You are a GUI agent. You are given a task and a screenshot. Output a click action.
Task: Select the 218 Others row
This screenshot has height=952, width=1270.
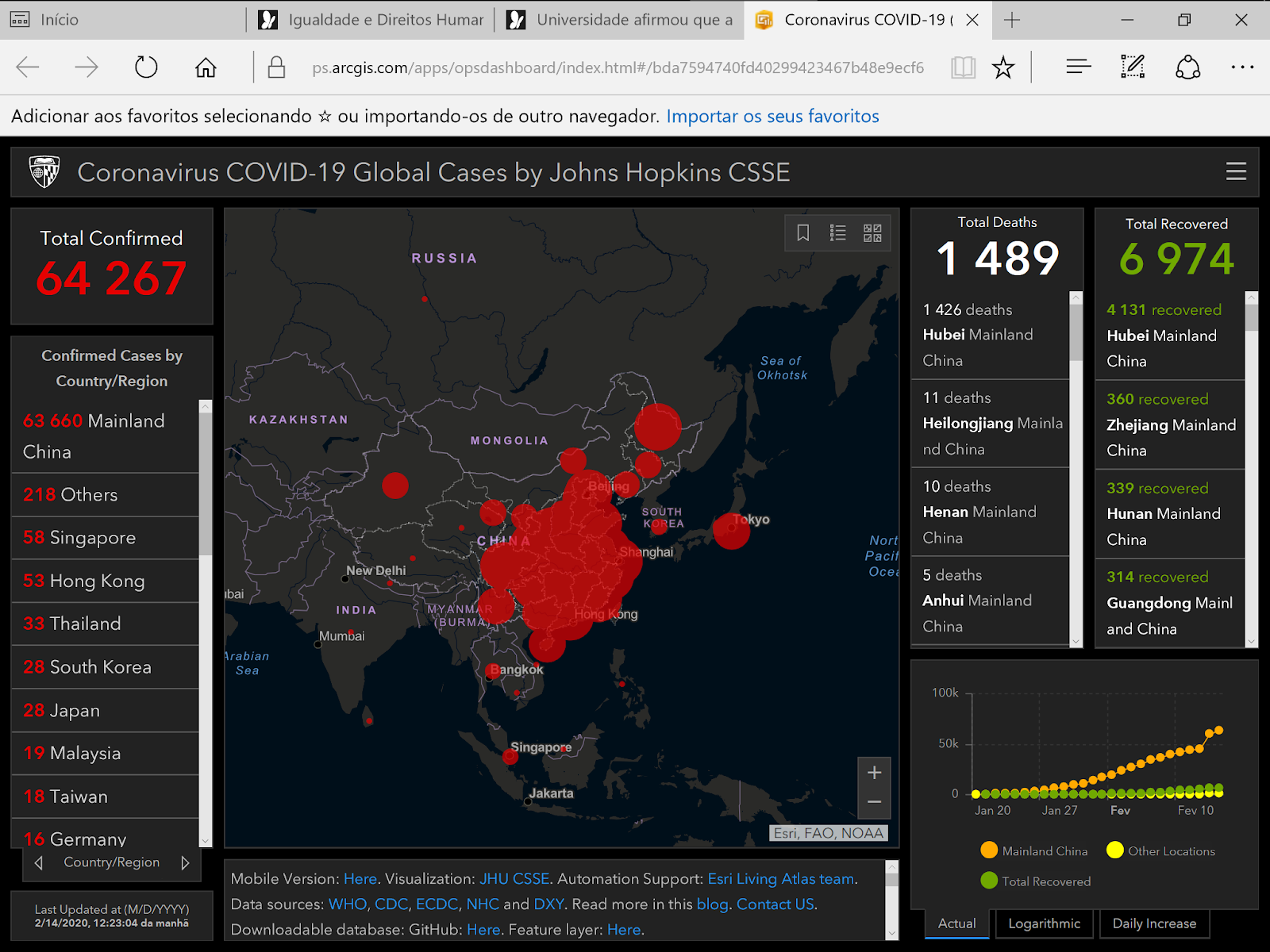(105, 495)
